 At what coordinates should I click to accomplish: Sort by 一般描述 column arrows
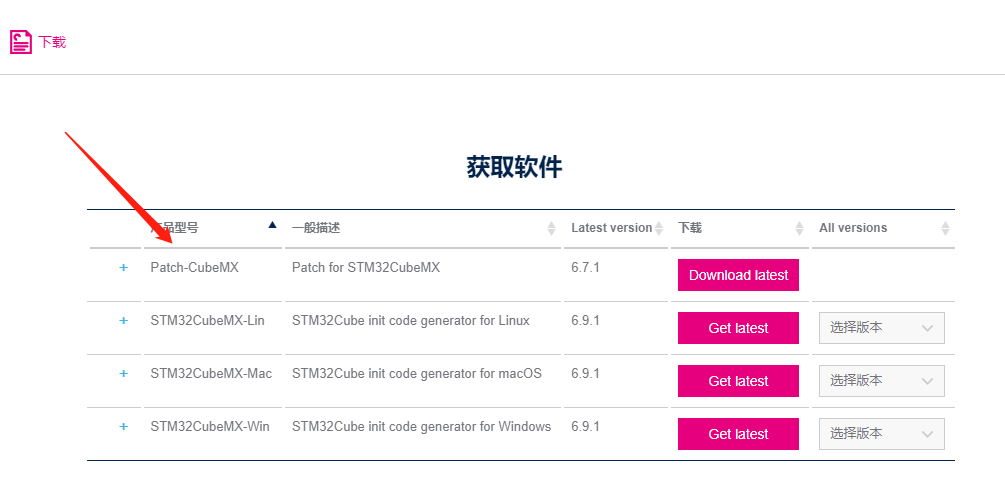[551, 228]
